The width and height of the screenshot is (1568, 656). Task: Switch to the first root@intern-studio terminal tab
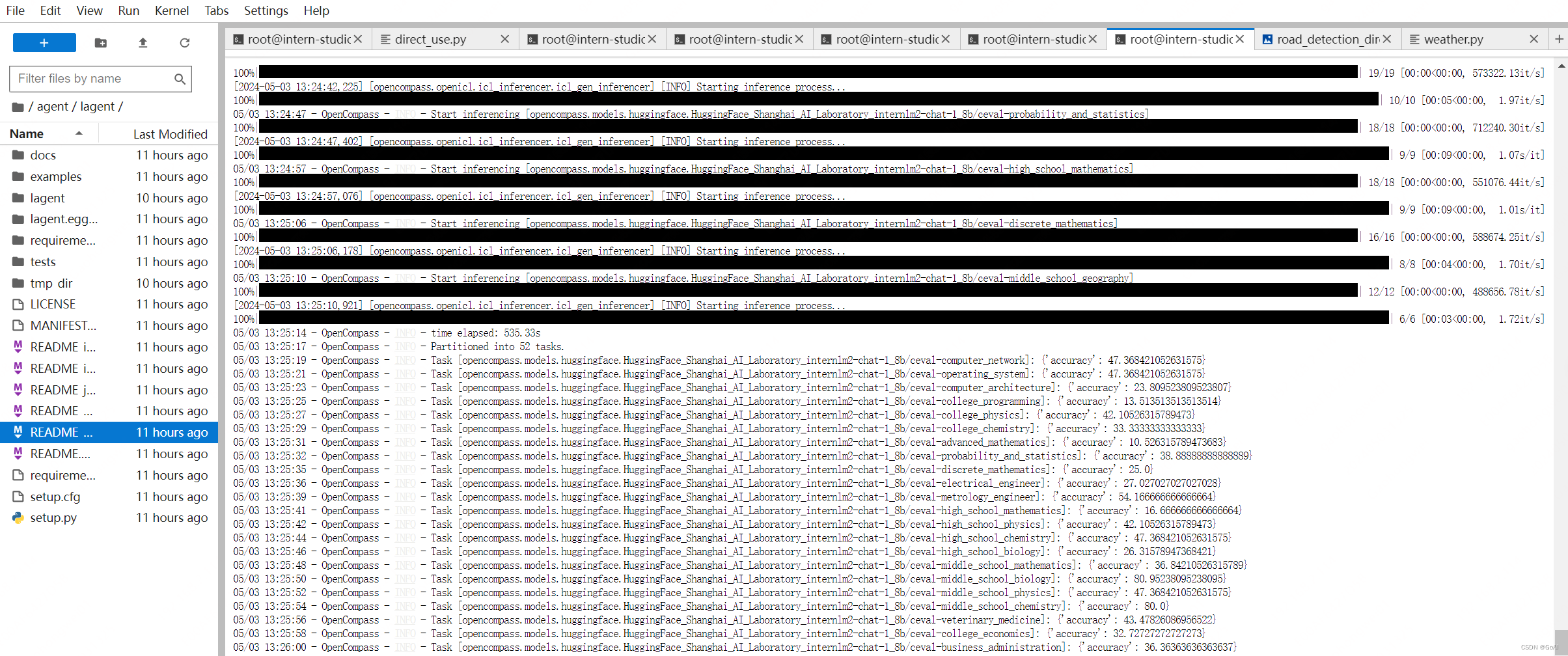299,39
